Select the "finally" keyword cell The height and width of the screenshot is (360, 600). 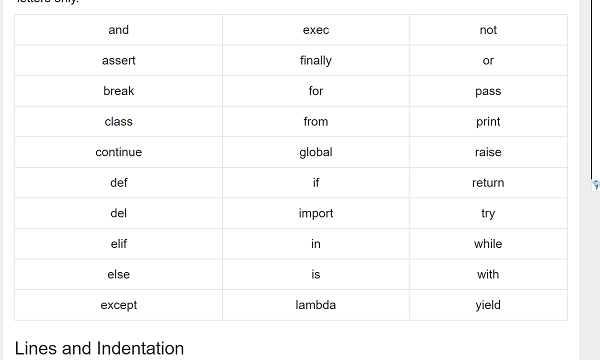(316, 60)
